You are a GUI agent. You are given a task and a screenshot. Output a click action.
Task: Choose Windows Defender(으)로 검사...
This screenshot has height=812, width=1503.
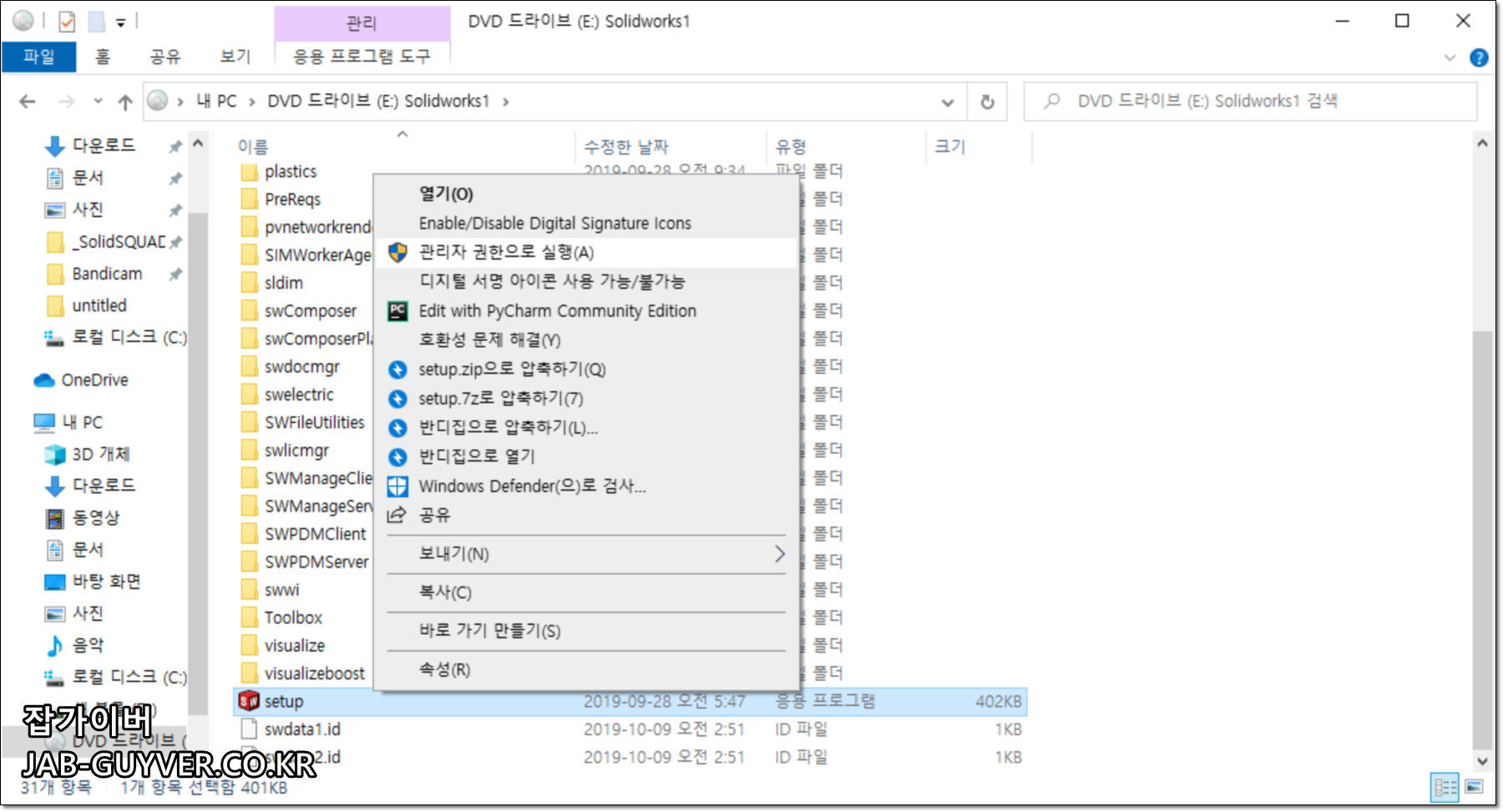(586, 486)
